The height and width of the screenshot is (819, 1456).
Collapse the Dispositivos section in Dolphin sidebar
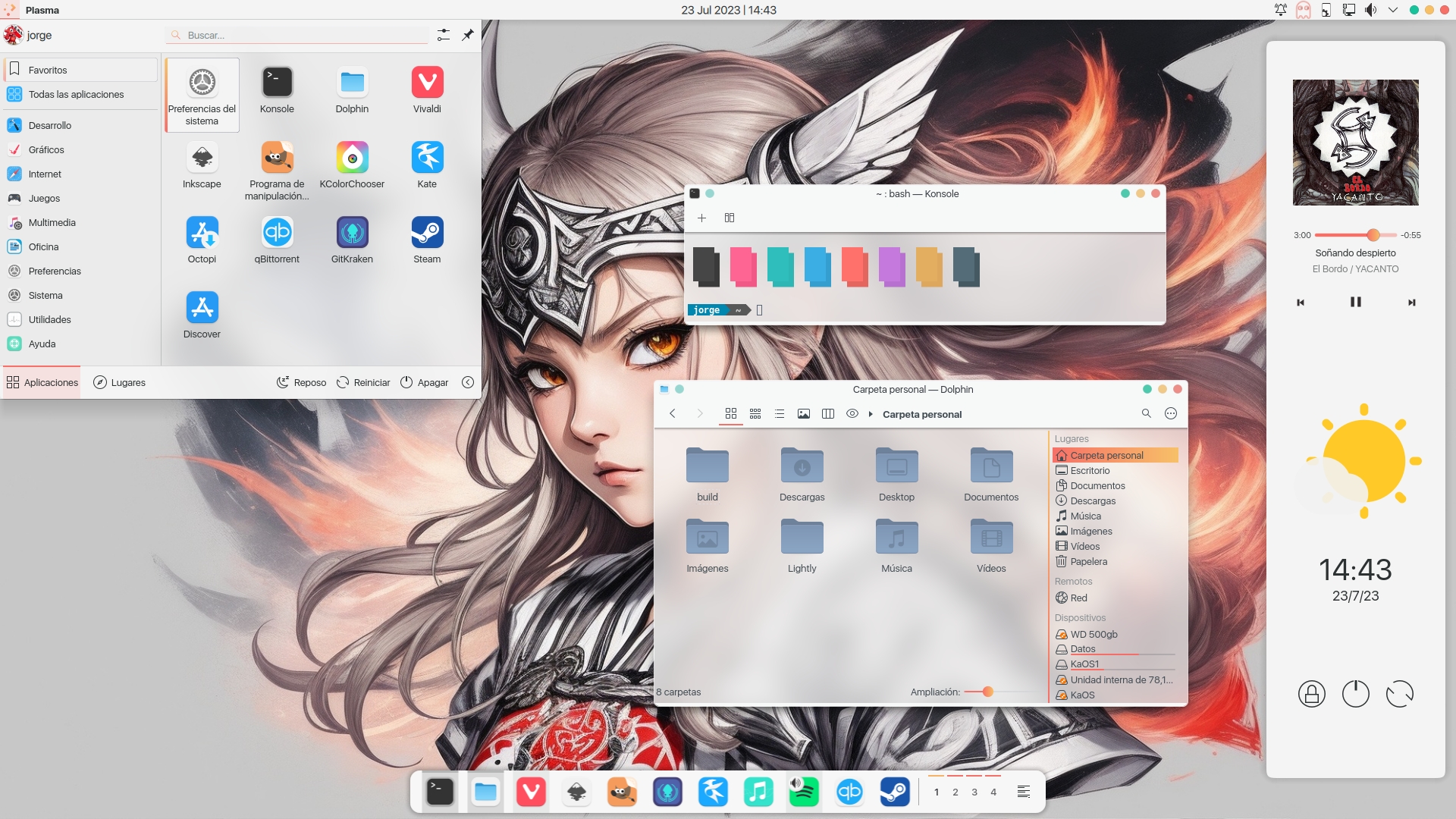click(x=1080, y=617)
